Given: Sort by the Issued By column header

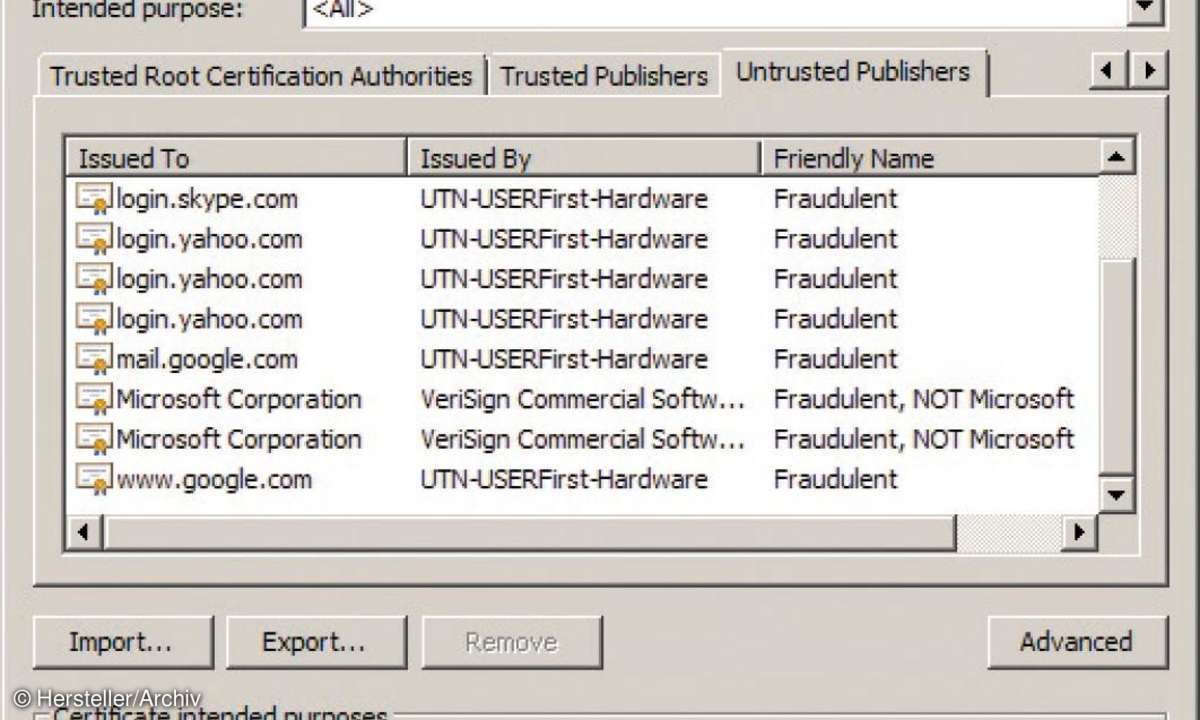Looking at the screenshot, I should [x=584, y=158].
